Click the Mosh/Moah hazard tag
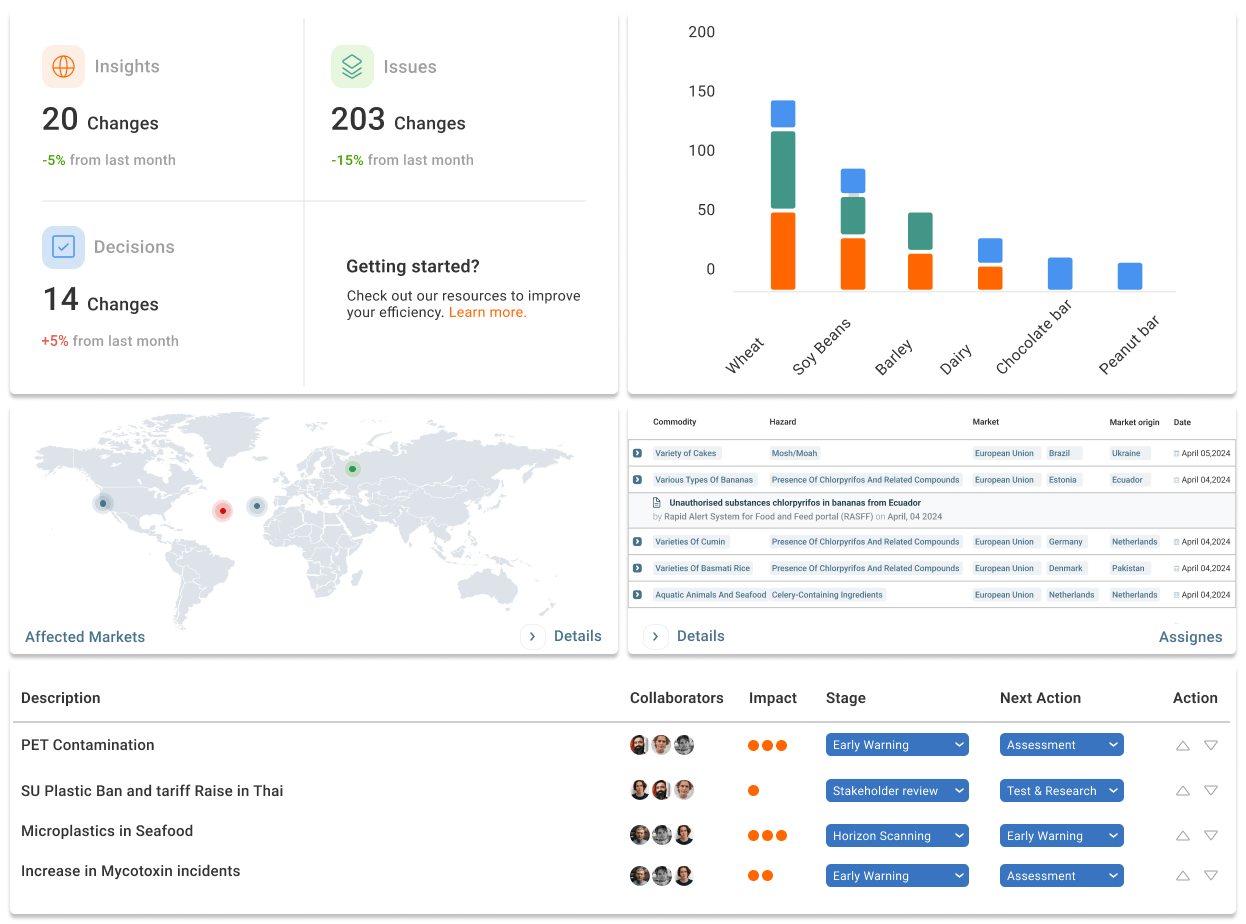Image resolution: width=1246 pixels, height=924 pixels. pyautogui.click(x=794, y=453)
